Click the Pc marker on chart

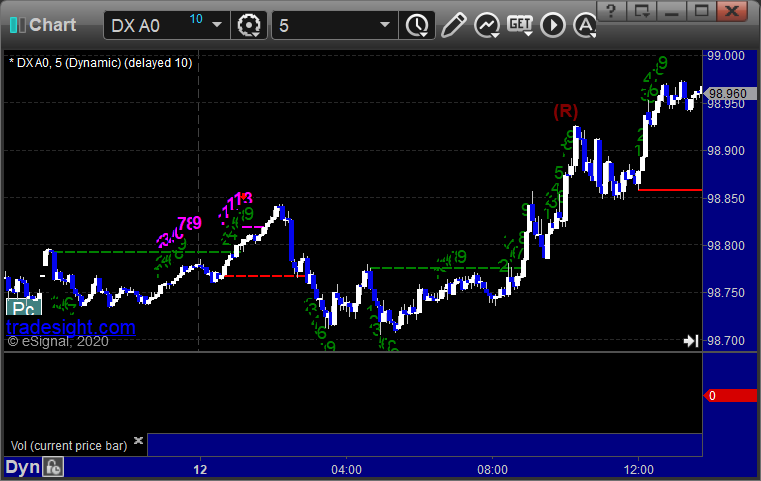click(x=23, y=308)
